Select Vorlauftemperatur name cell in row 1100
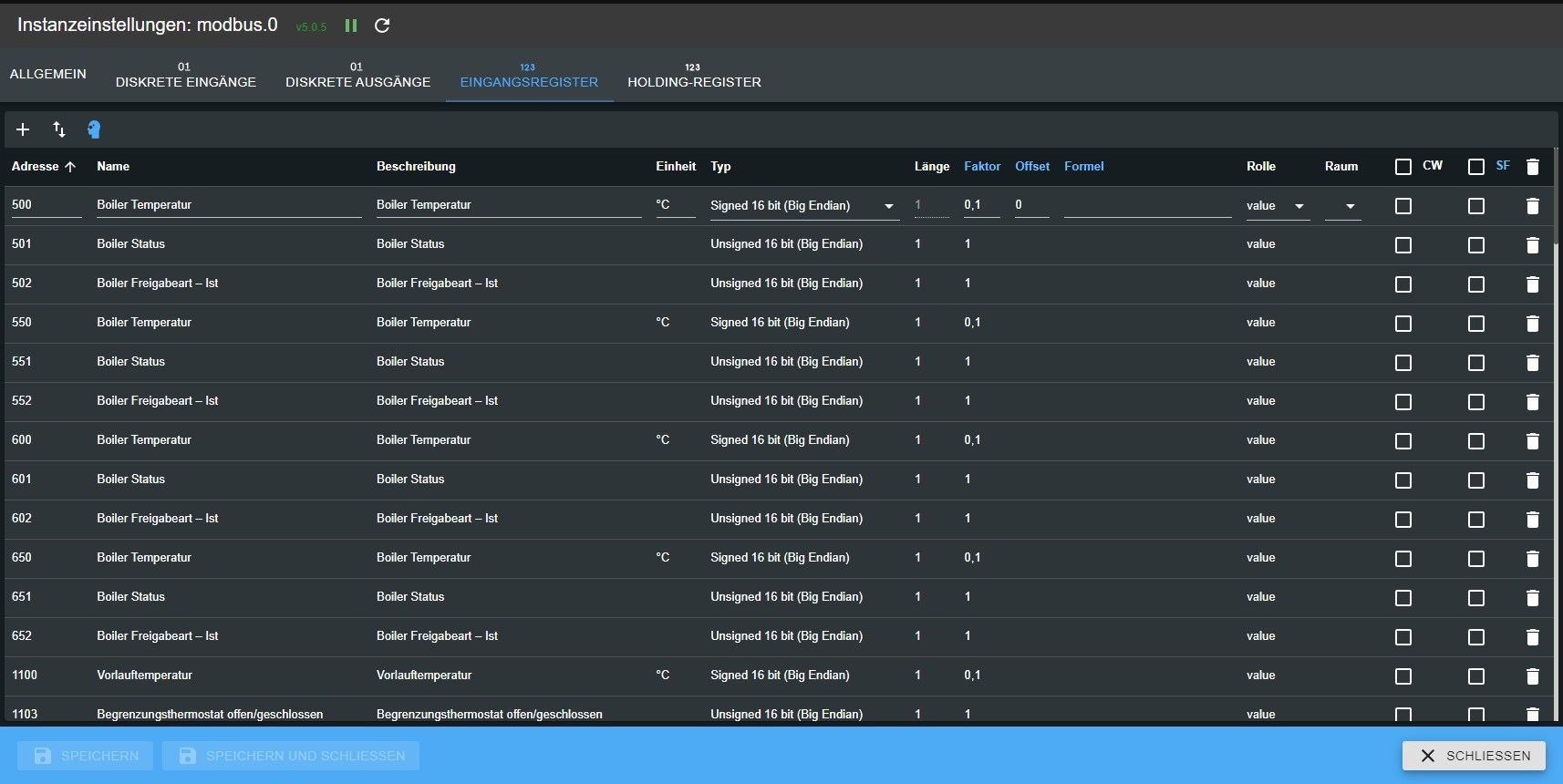The height and width of the screenshot is (784, 1563). pos(145,676)
